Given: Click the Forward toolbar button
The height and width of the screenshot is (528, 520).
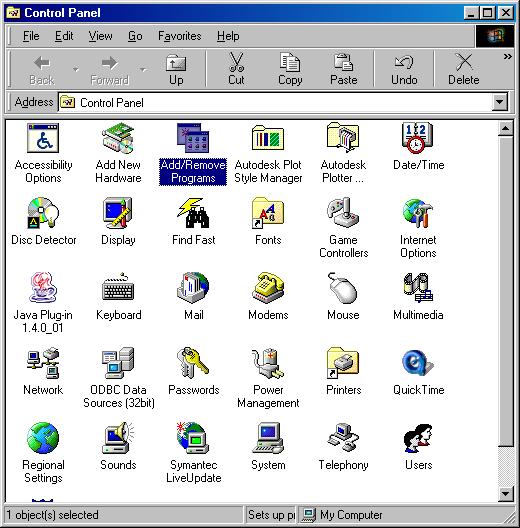Looking at the screenshot, I should 110,70.
